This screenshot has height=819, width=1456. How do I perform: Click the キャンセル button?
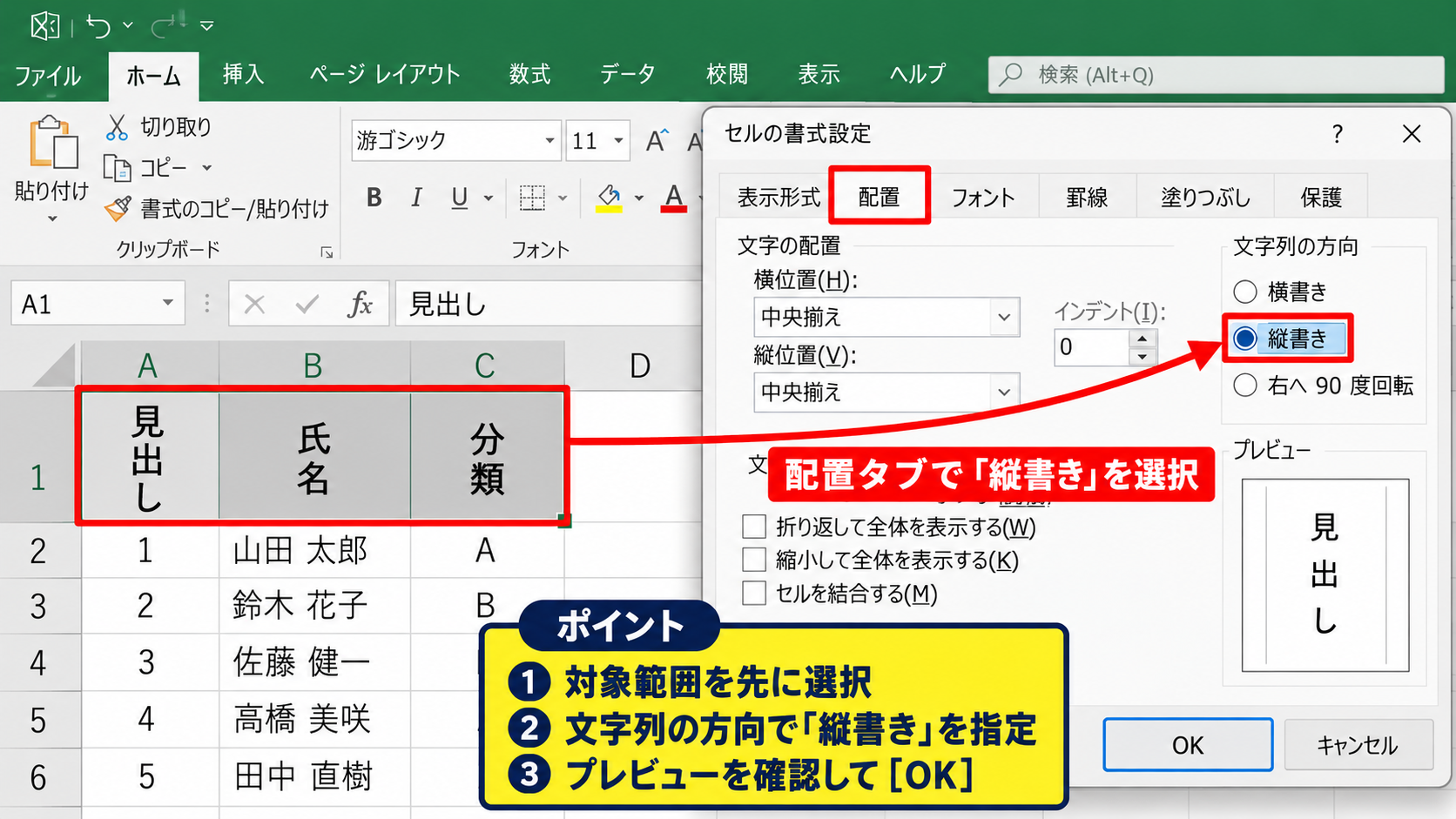pos(1358,745)
